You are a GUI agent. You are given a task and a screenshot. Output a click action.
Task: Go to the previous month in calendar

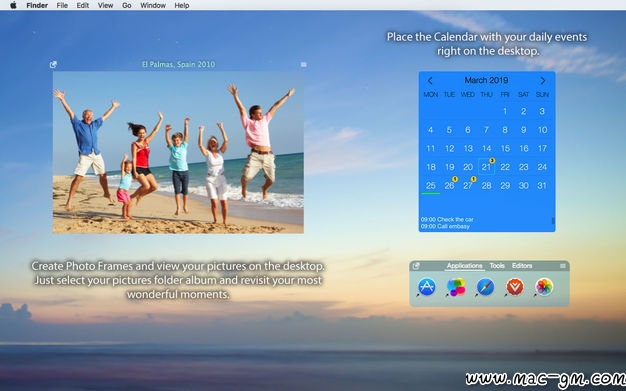[x=430, y=81]
